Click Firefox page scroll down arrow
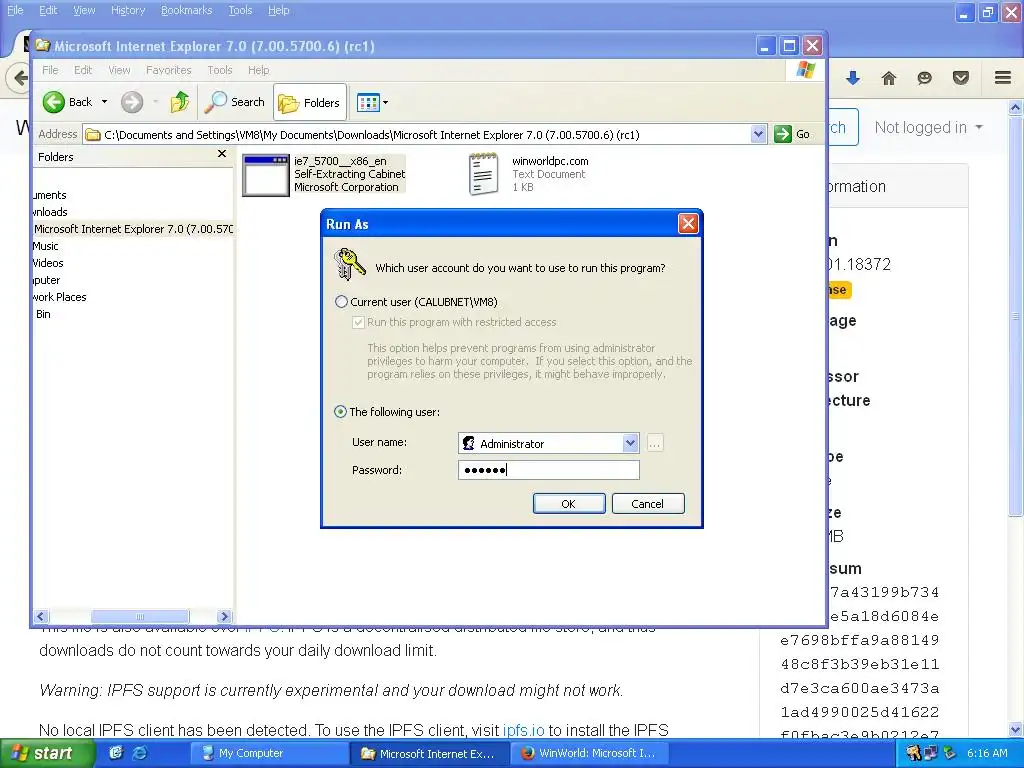 pyautogui.click(x=1016, y=729)
